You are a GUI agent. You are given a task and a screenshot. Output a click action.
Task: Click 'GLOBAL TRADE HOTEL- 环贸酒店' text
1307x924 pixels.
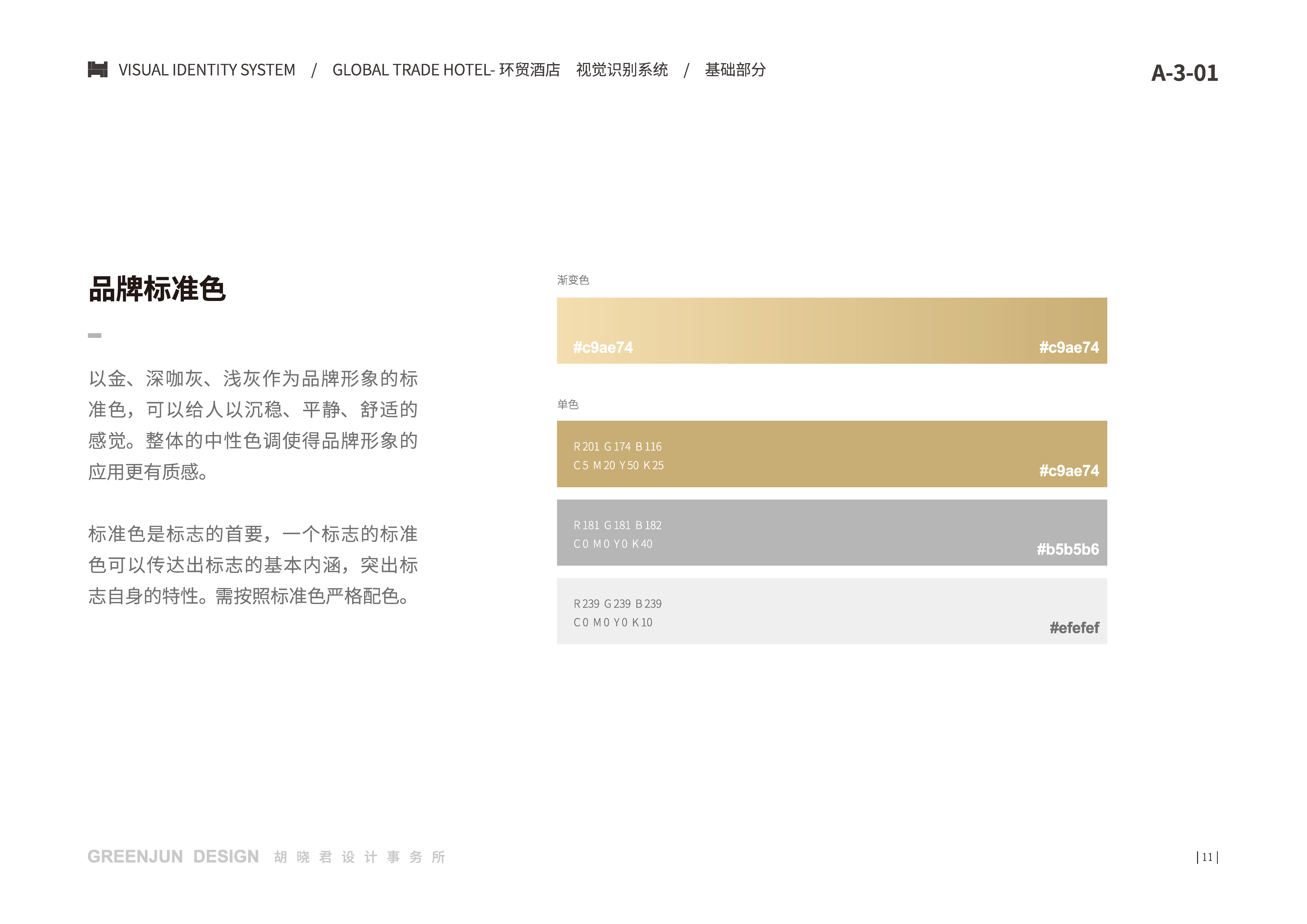tap(446, 70)
